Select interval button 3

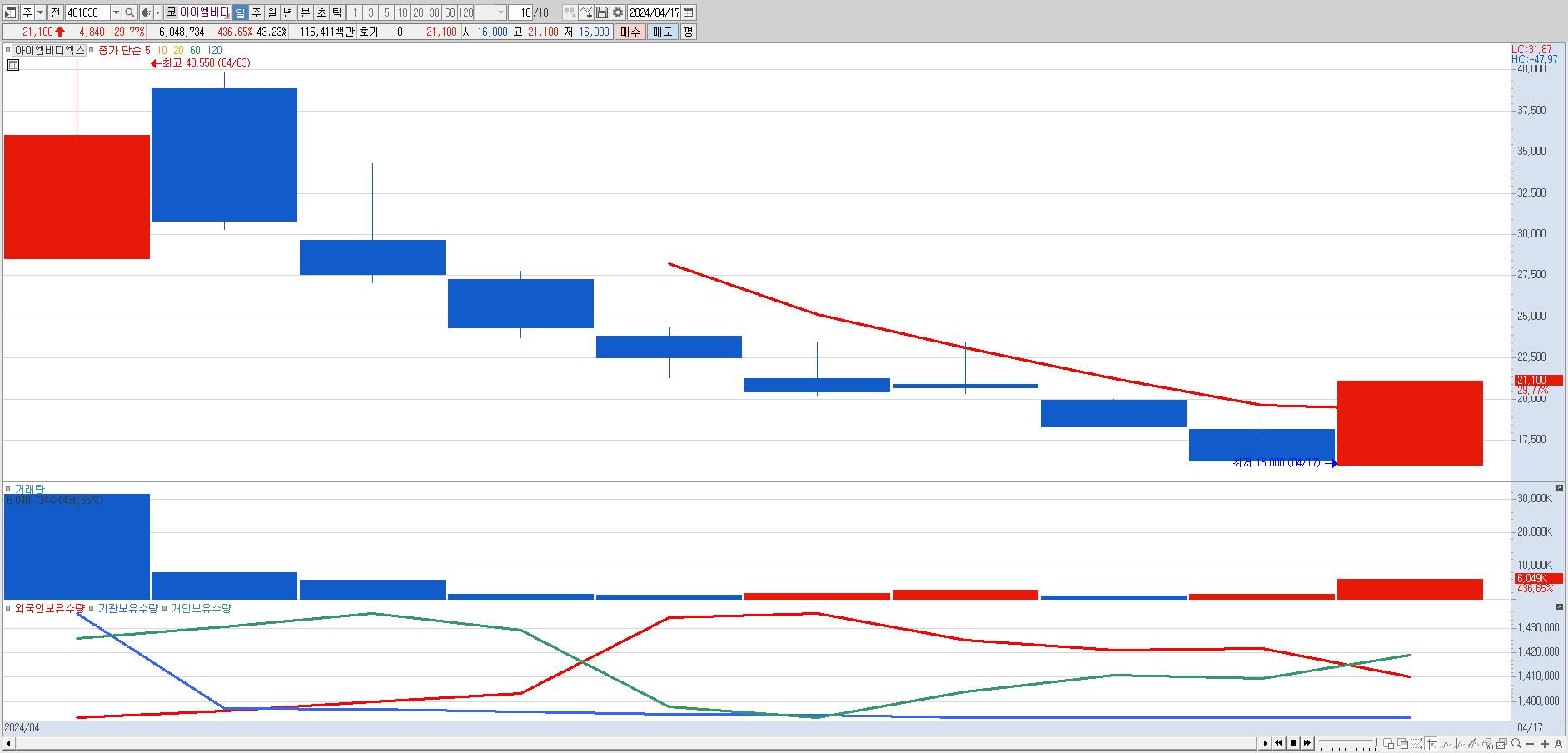pyautogui.click(x=371, y=12)
